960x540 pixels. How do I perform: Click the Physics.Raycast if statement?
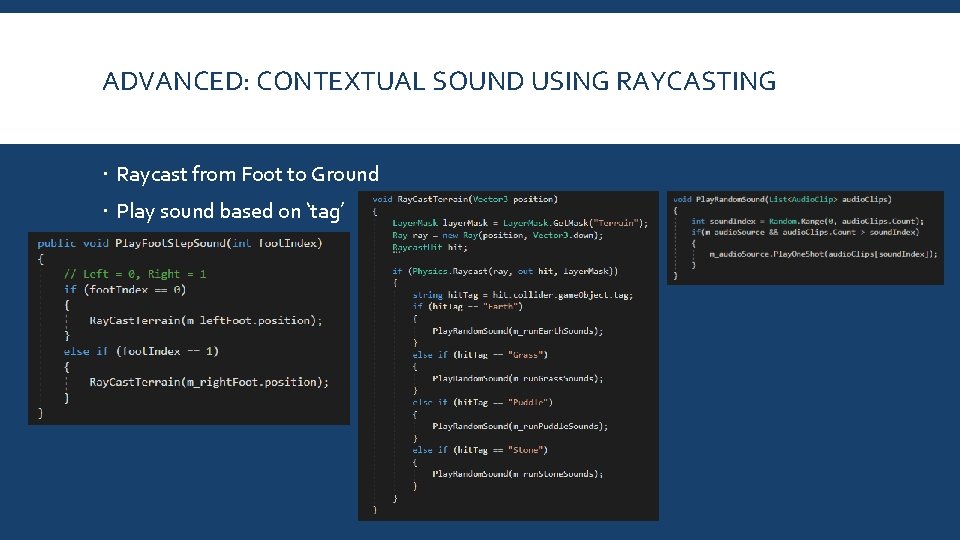pyautogui.click(x=505, y=271)
